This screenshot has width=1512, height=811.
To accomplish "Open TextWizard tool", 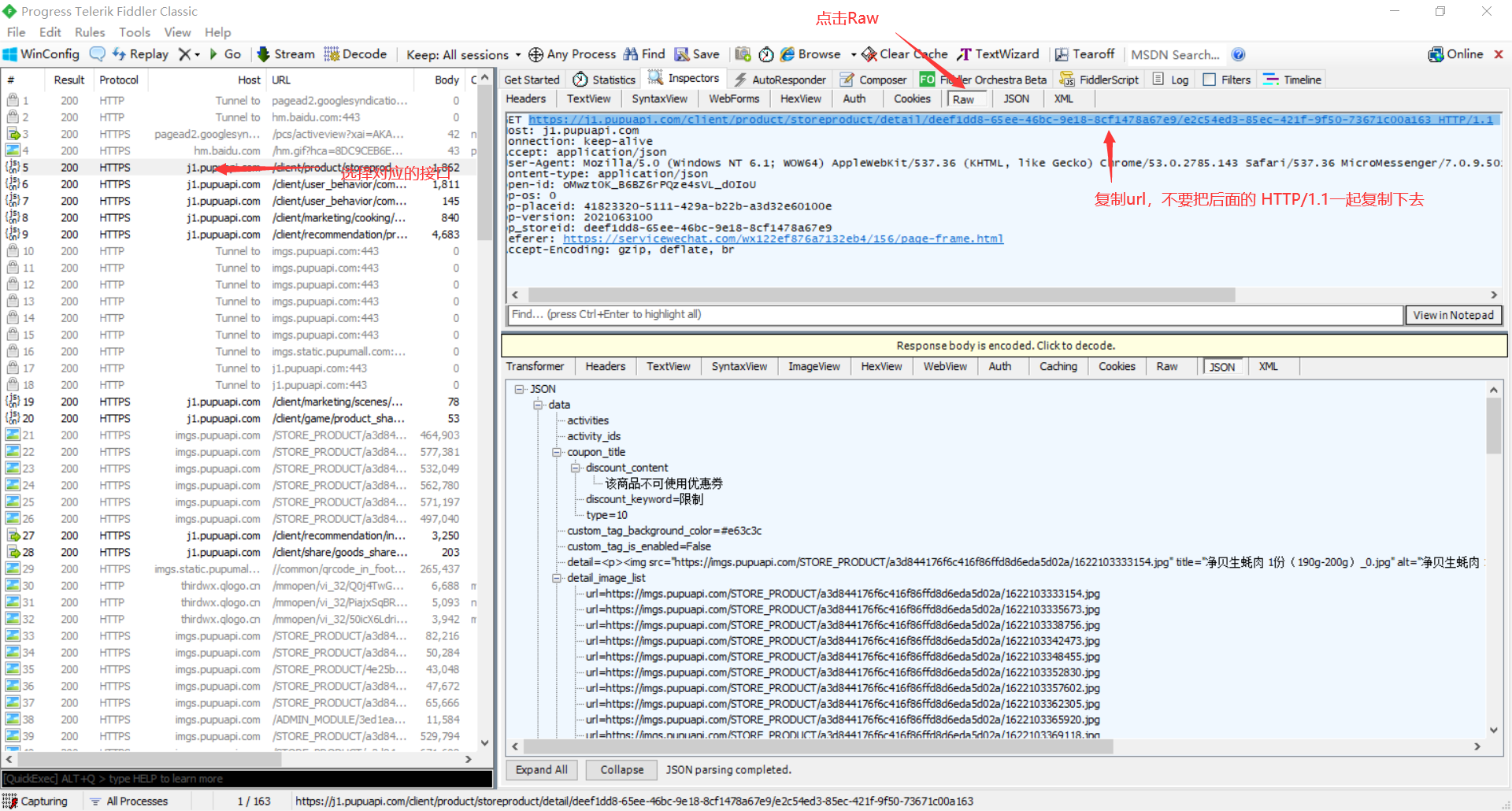I will (998, 54).
